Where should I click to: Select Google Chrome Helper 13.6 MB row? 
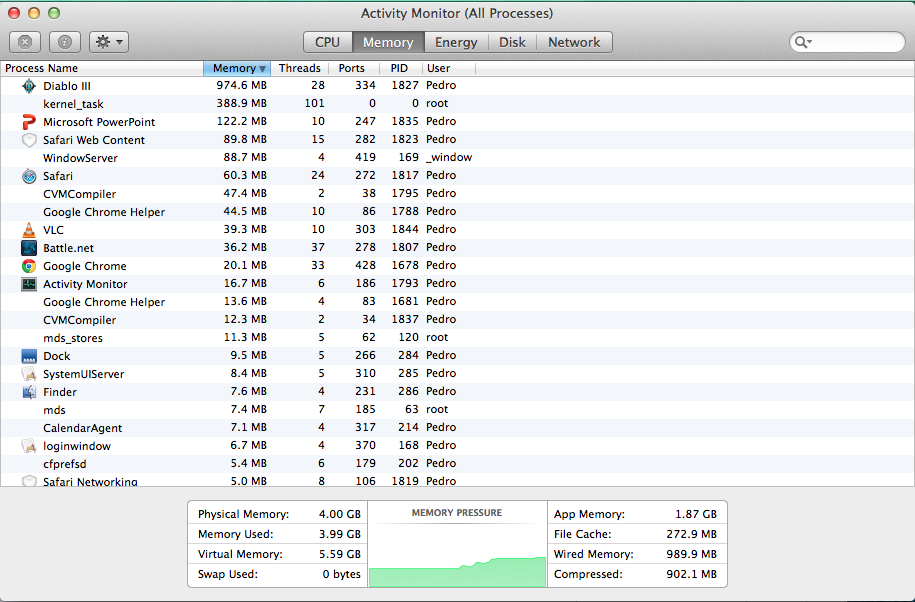click(x=458, y=302)
